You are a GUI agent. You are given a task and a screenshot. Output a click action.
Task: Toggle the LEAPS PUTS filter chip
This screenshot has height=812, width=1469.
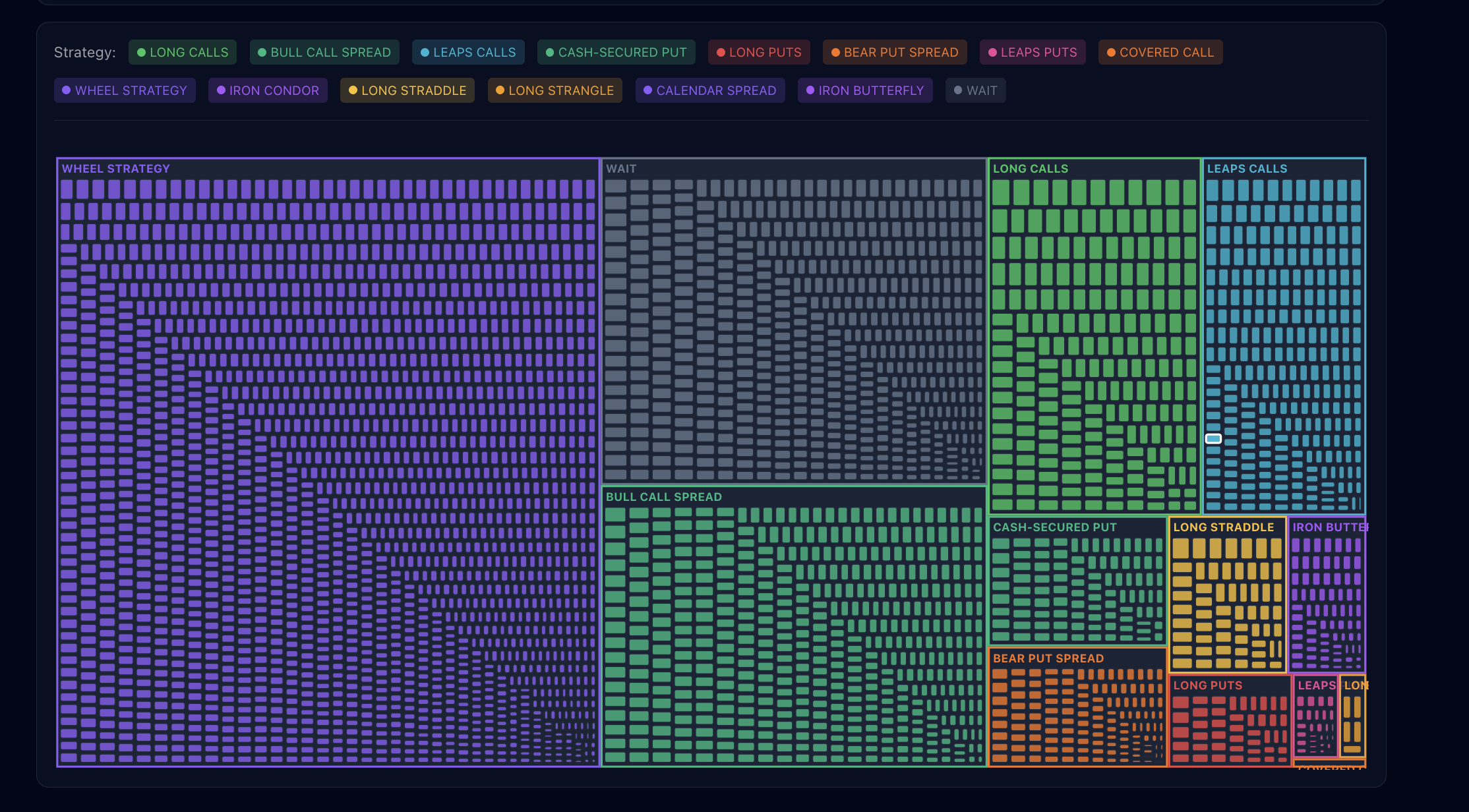point(1033,52)
